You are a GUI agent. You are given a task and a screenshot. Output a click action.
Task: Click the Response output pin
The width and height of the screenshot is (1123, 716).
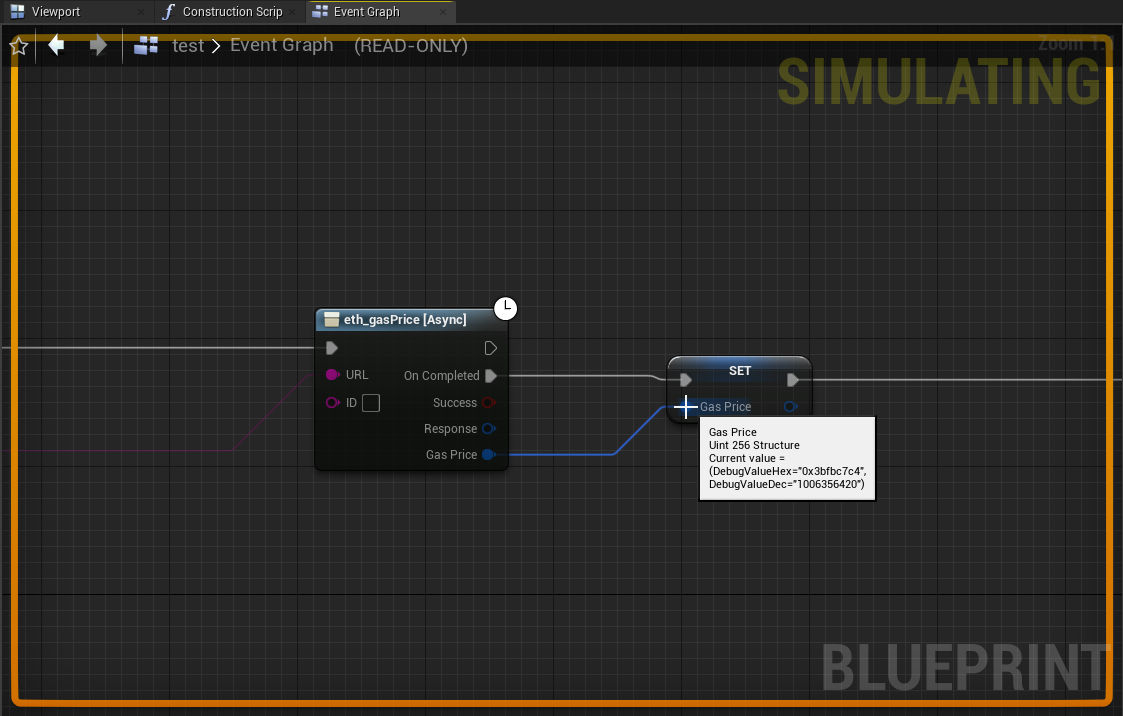(x=488, y=429)
